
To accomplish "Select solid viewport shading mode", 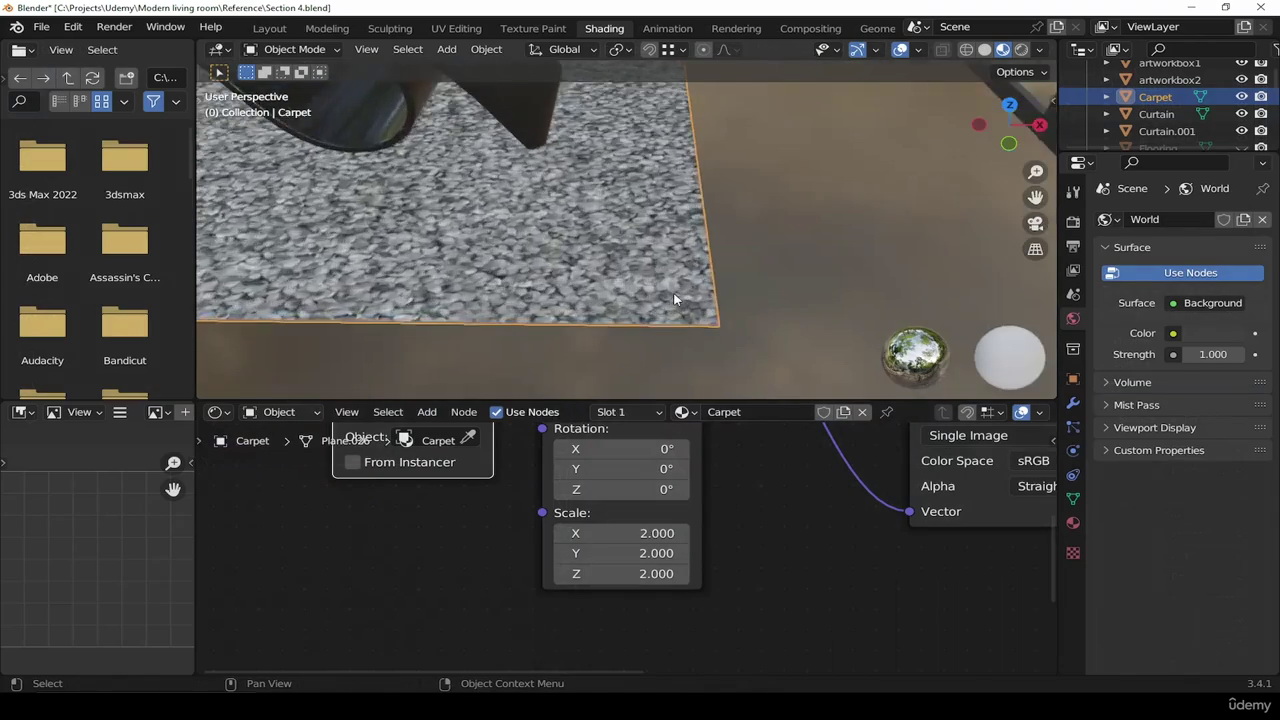I will pos(985,49).
